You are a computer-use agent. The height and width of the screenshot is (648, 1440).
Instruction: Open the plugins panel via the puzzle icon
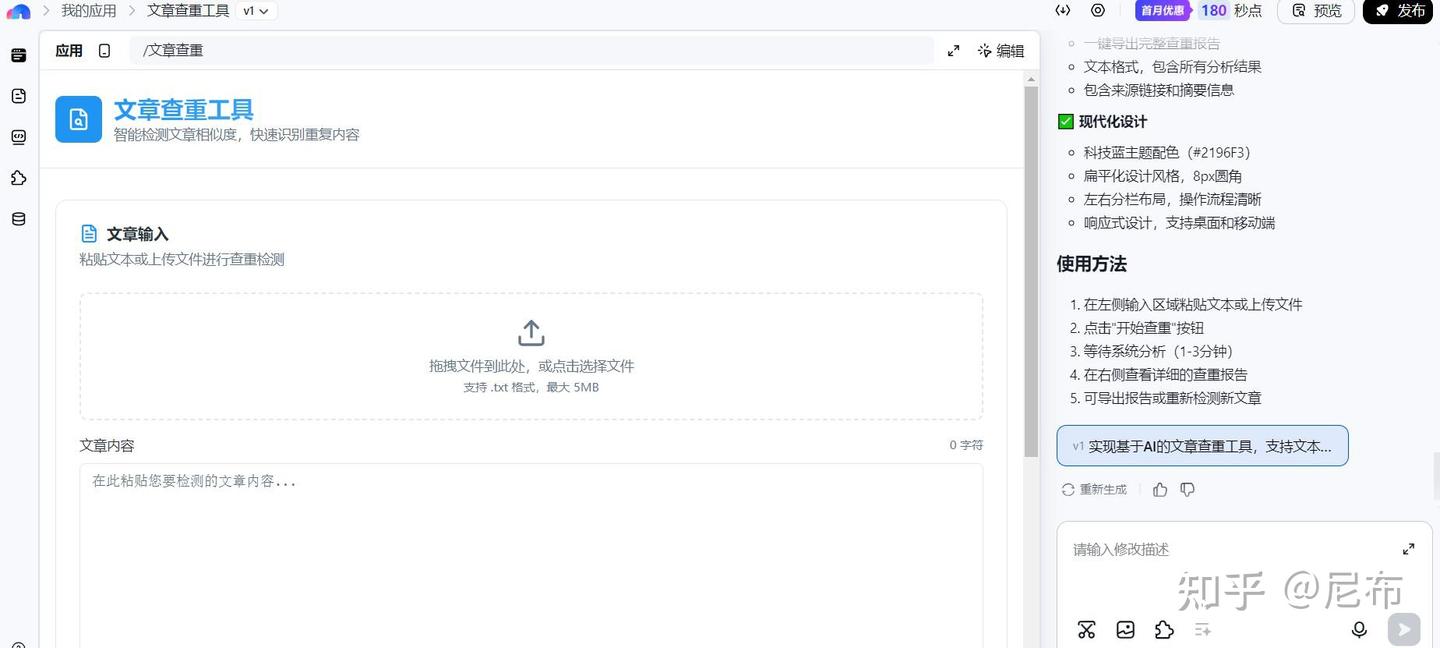pos(18,178)
